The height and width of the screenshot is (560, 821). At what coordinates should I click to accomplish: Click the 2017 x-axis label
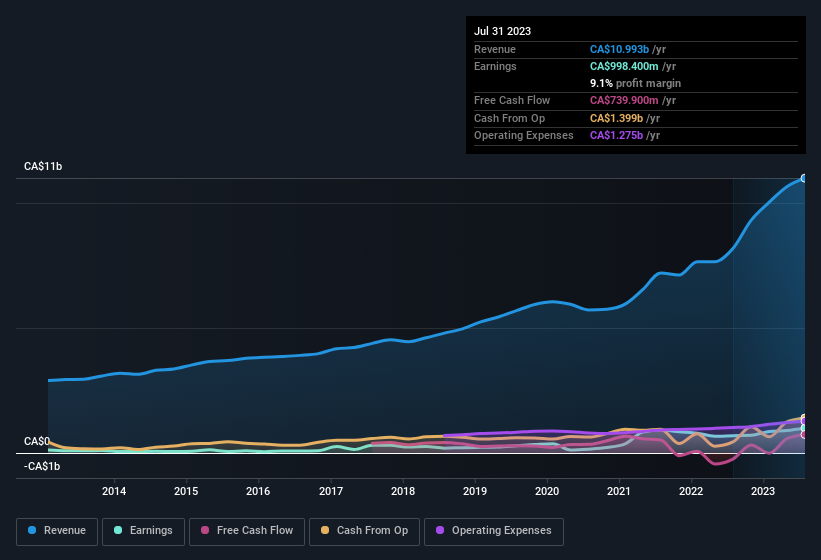(x=331, y=491)
